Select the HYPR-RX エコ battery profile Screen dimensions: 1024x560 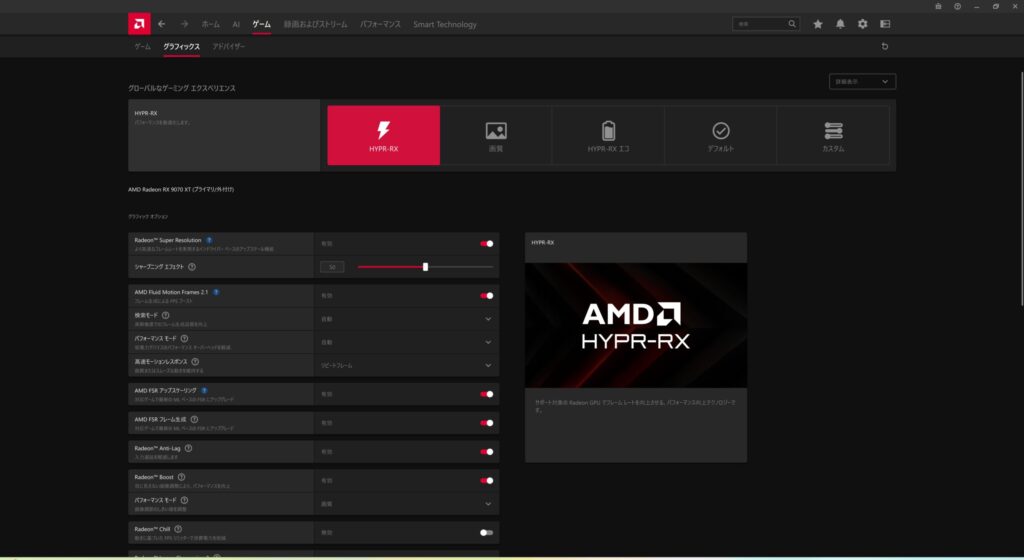[608, 135]
